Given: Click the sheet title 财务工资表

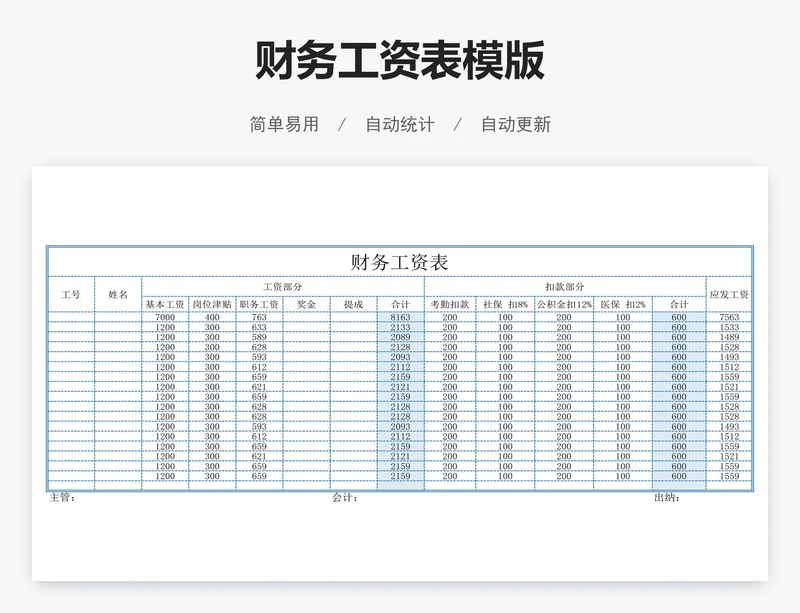Looking at the screenshot, I should click(399, 262).
